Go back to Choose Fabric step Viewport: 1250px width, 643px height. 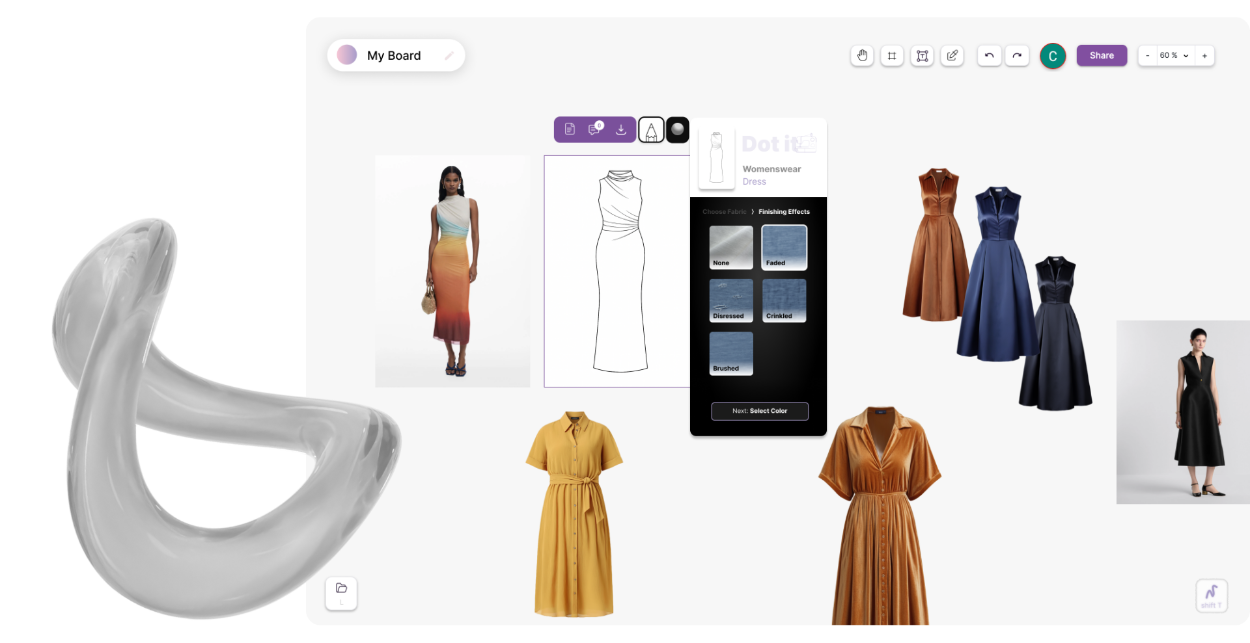pos(724,212)
